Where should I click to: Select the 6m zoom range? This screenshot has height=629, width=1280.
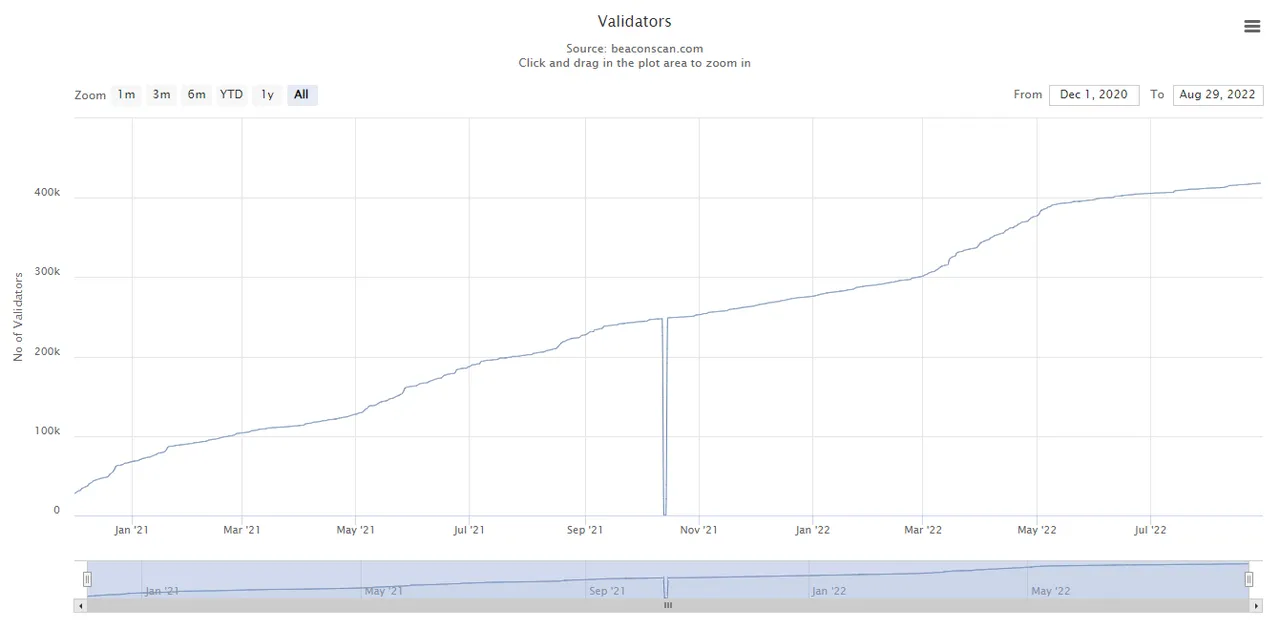[196, 95]
